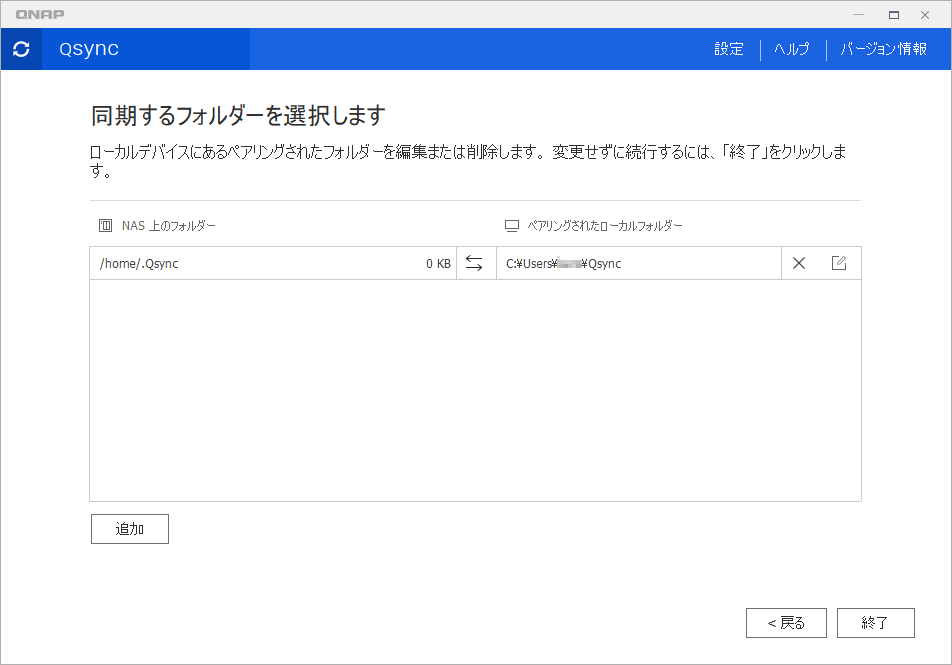Open the 設定 menu
The height and width of the screenshot is (665, 952).
click(729, 49)
